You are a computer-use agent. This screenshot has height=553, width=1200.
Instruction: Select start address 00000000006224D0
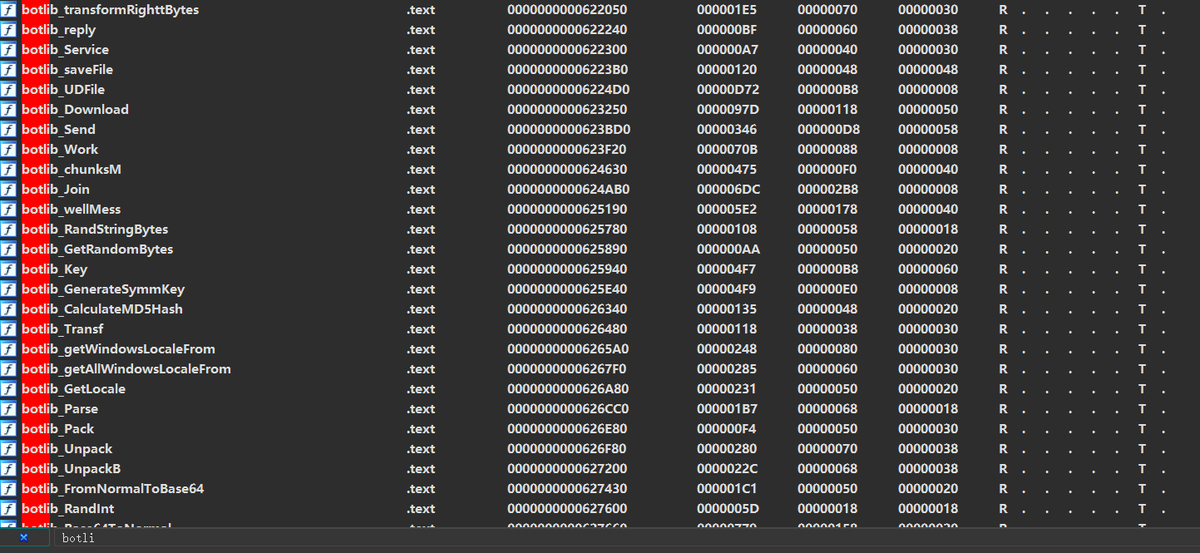[568, 89]
